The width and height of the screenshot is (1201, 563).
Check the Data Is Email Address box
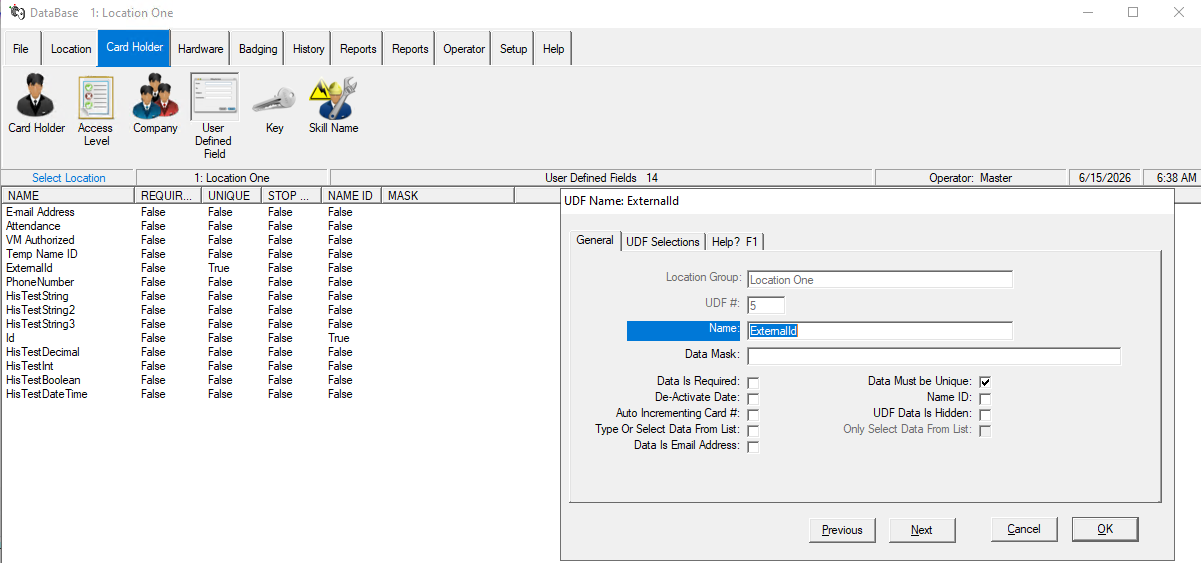(753, 446)
